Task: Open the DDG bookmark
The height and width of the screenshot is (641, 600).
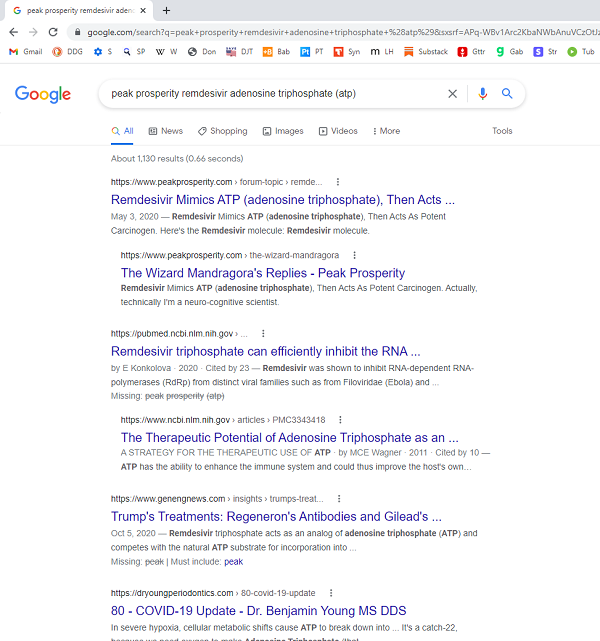Action: (x=67, y=52)
